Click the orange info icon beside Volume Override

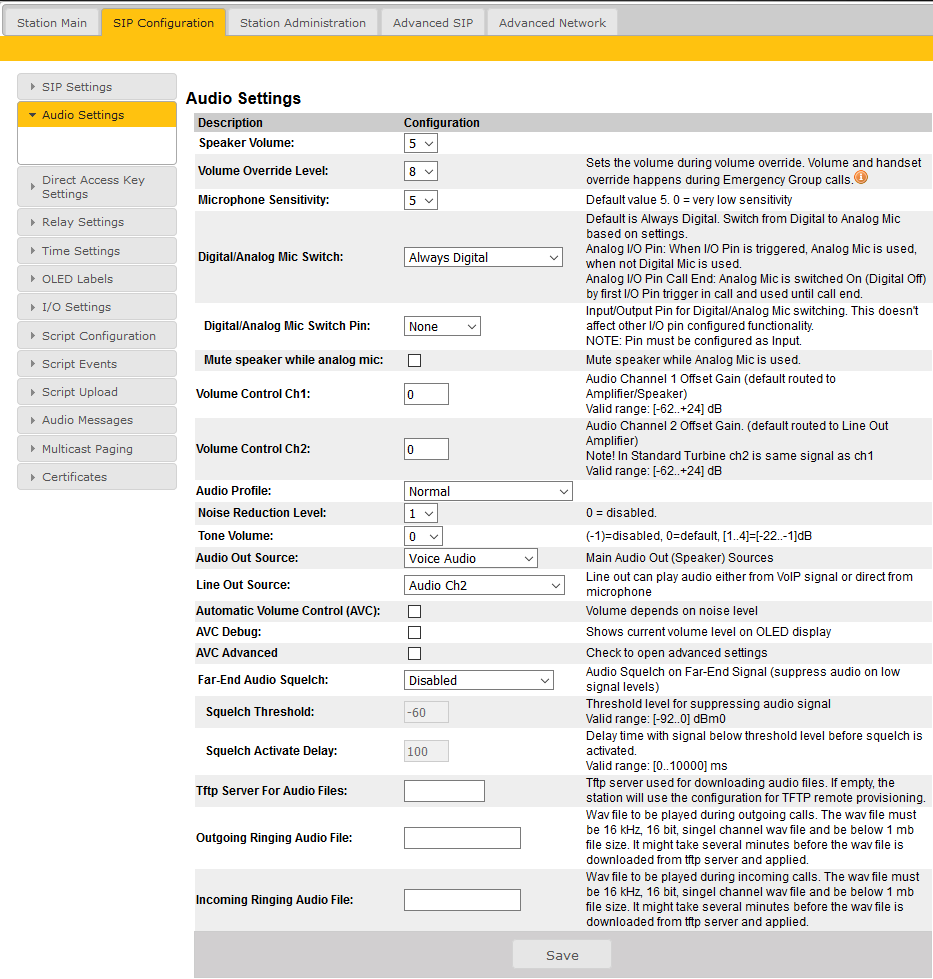pos(860,178)
